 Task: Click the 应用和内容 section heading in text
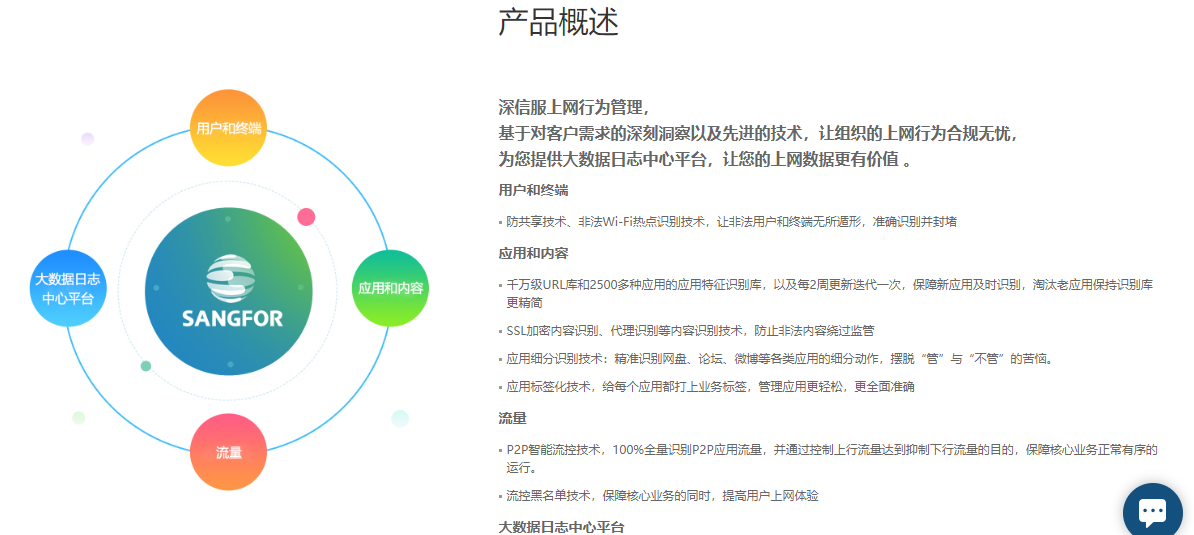pos(533,254)
